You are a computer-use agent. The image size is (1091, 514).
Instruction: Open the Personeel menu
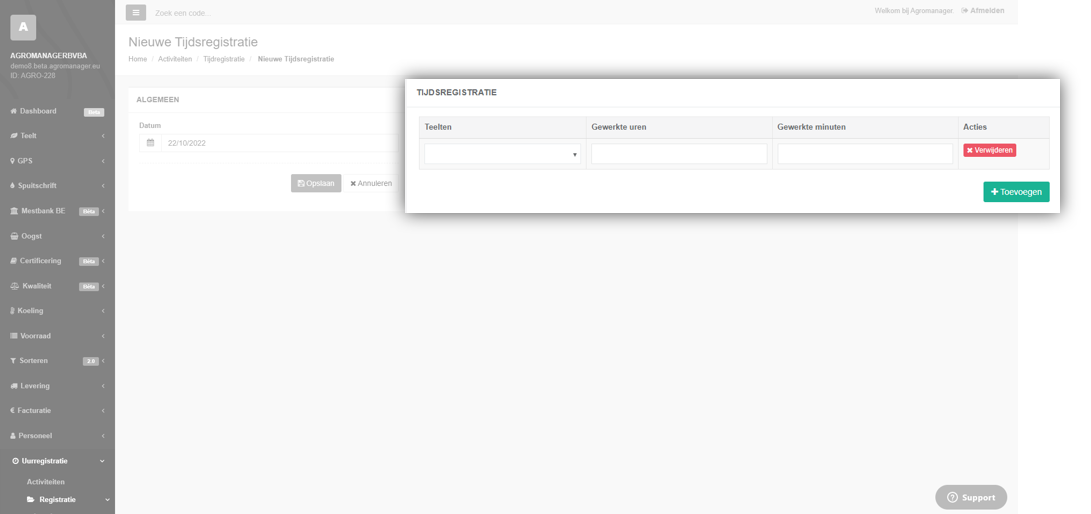pos(57,436)
